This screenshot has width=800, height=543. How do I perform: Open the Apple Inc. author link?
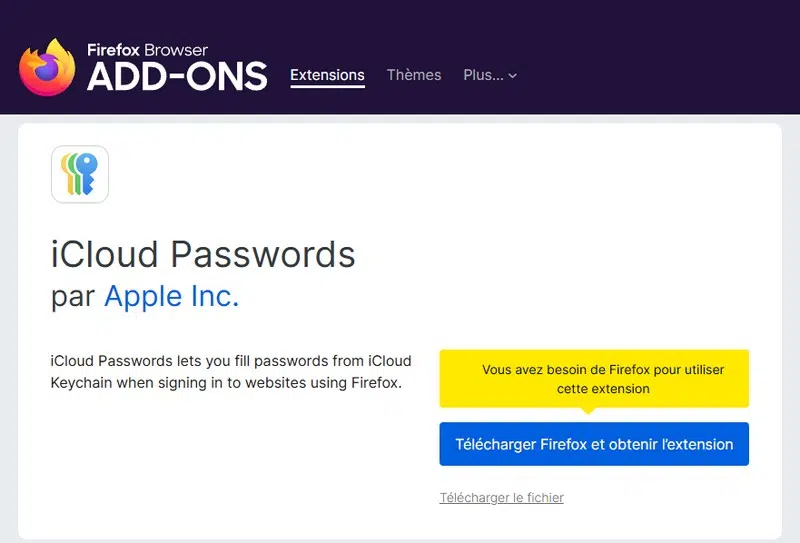(172, 296)
